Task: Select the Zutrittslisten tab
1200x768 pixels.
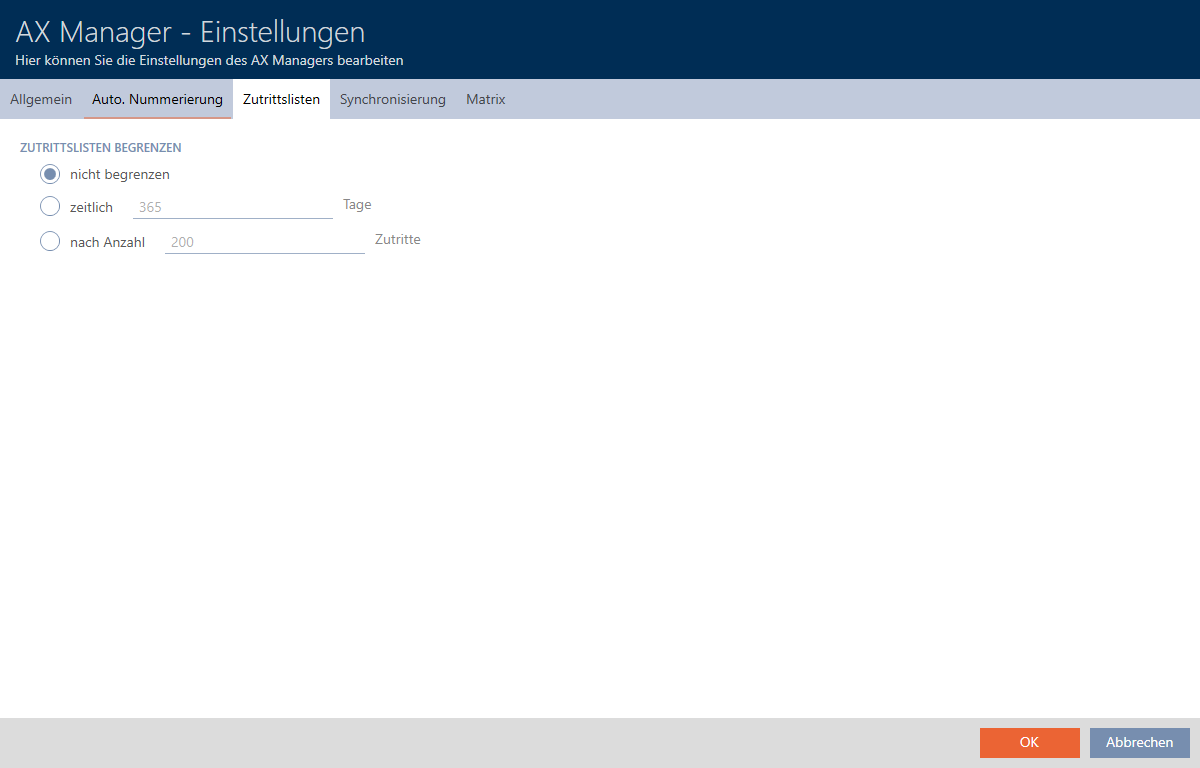Action: click(281, 100)
